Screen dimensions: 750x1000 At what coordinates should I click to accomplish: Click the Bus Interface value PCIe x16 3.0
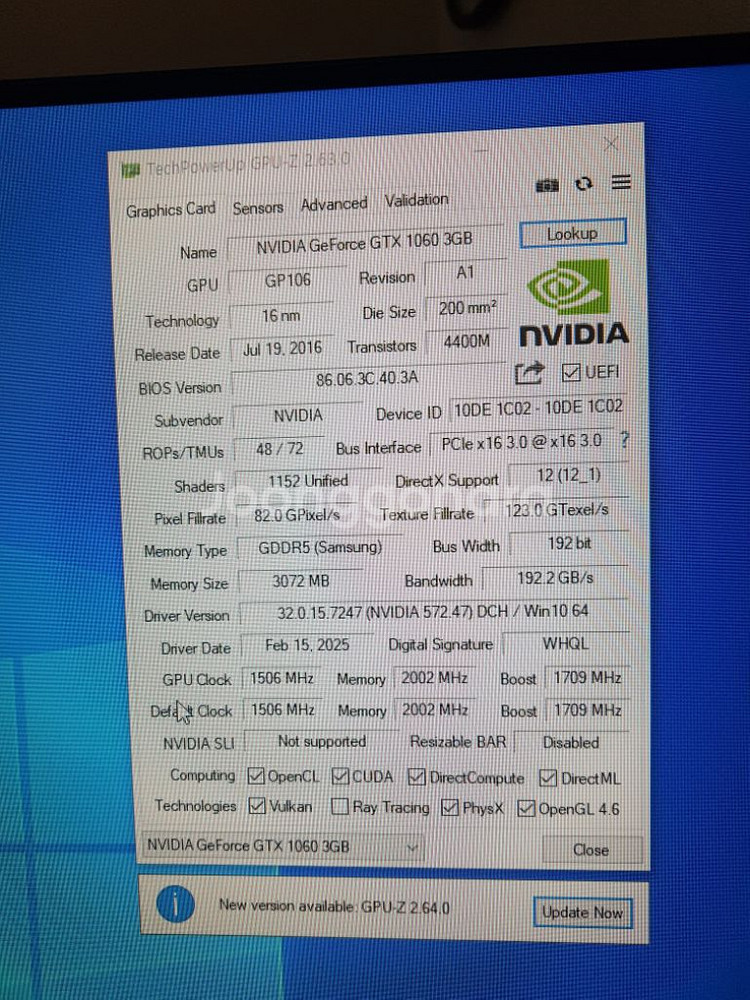coord(522,443)
